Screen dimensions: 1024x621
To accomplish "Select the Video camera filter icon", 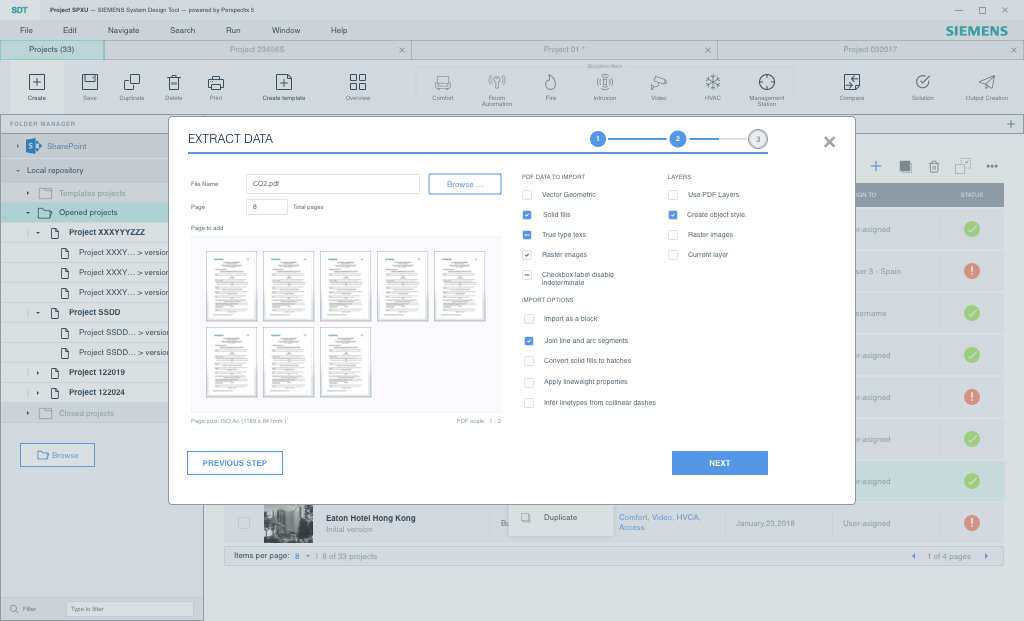I will pos(658,82).
